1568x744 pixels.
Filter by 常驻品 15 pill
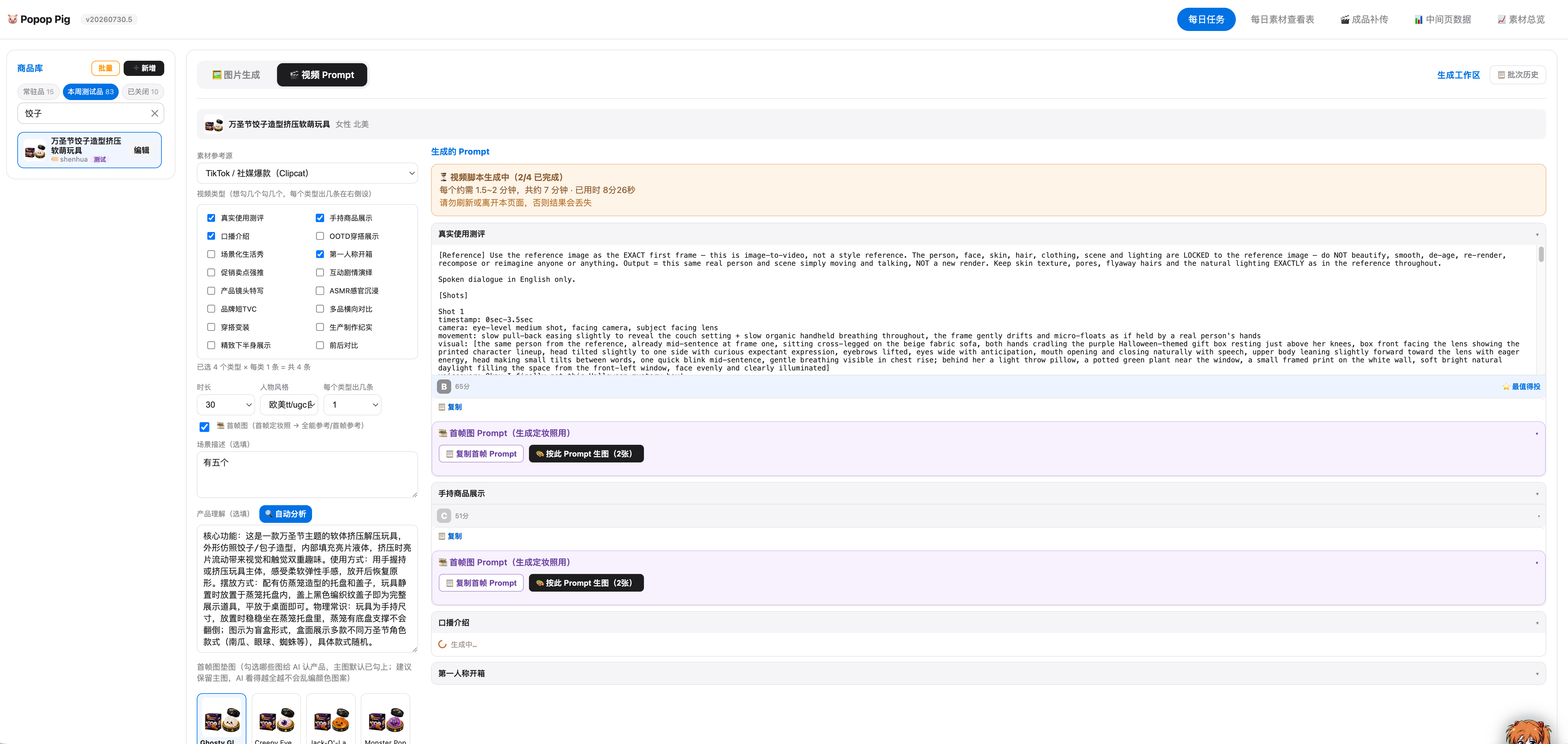tap(38, 92)
